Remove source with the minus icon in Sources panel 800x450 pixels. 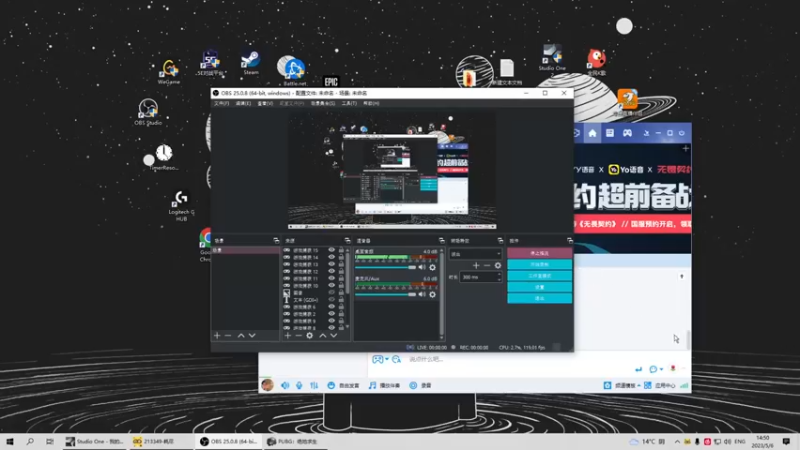point(298,335)
